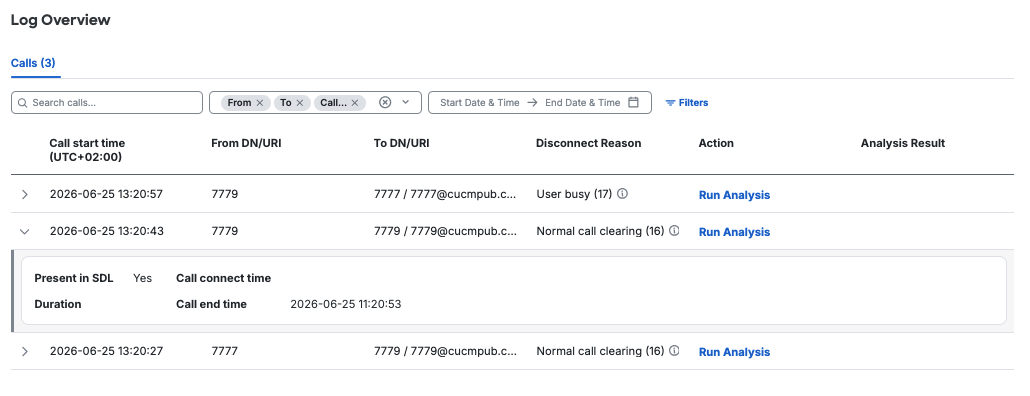Click the End Date & Time field
This screenshot has height=396, width=1030.
[583, 102]
